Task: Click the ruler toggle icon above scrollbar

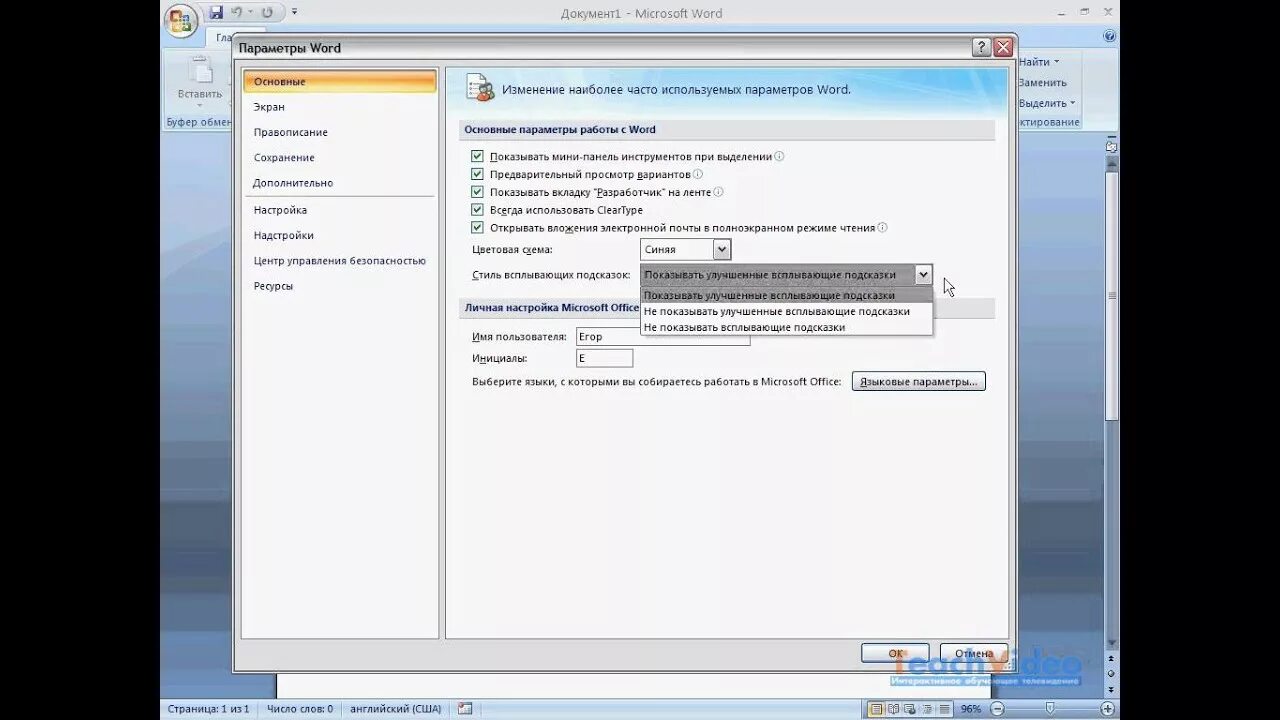Action: pyautogui.click(x=1111, y=146)
